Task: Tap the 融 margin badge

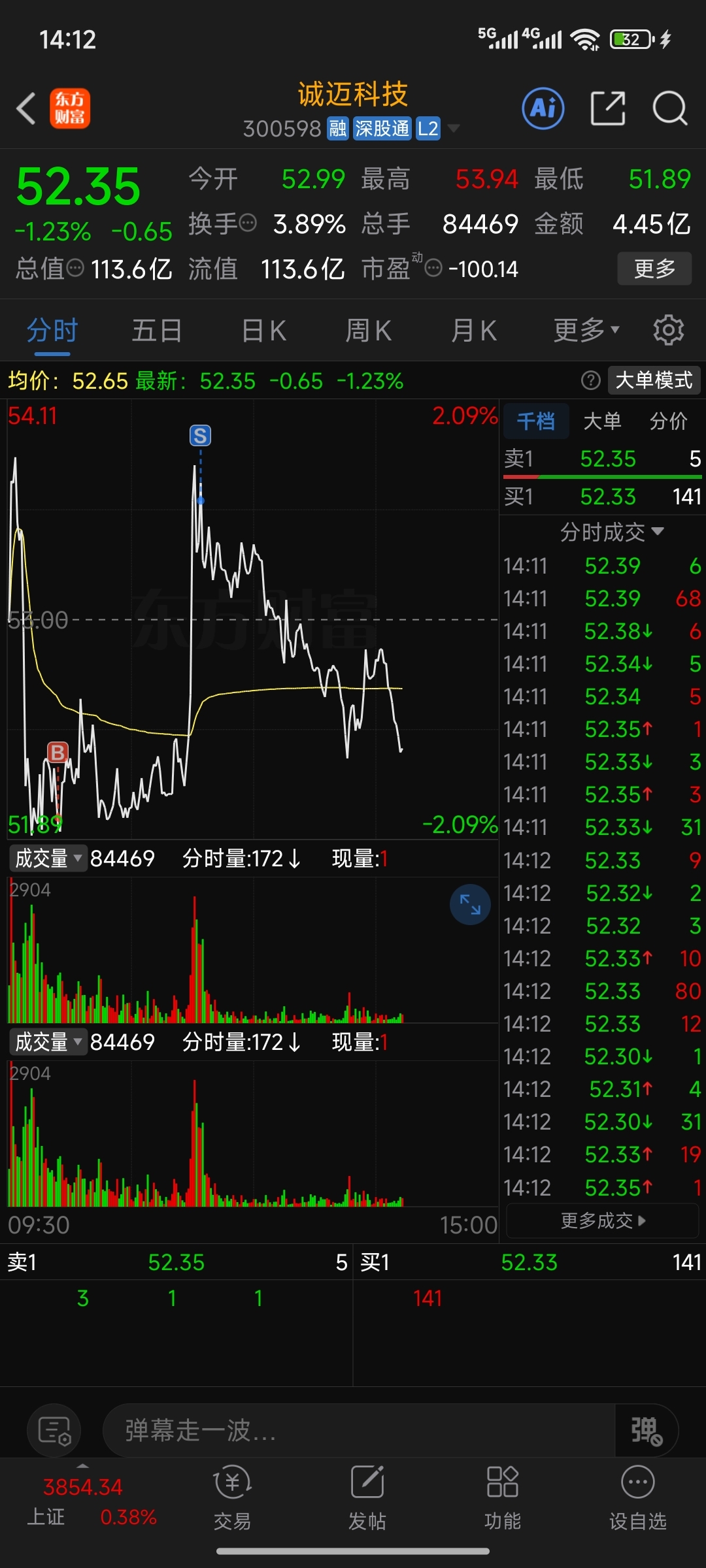Action: coord(338,129)
